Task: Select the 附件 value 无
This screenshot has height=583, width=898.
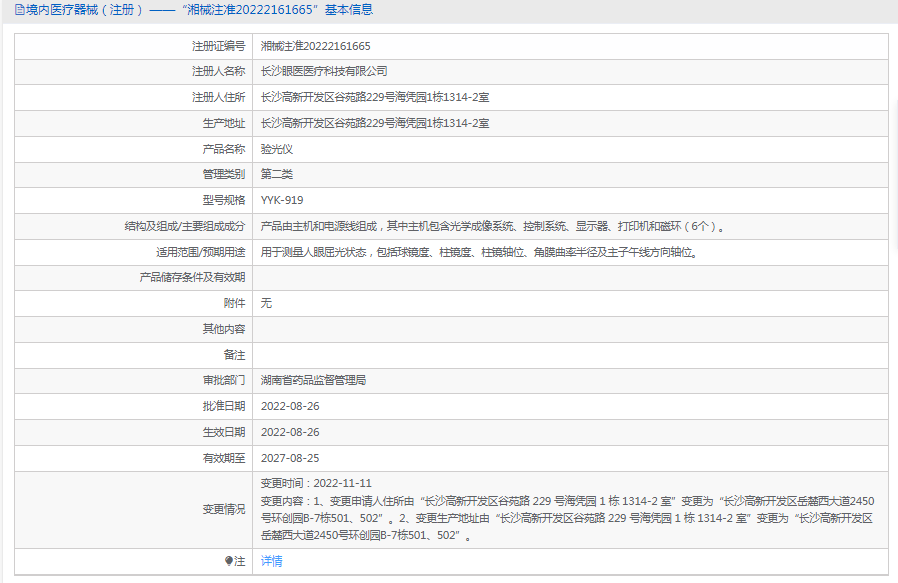Action: (x=266, y=304)
